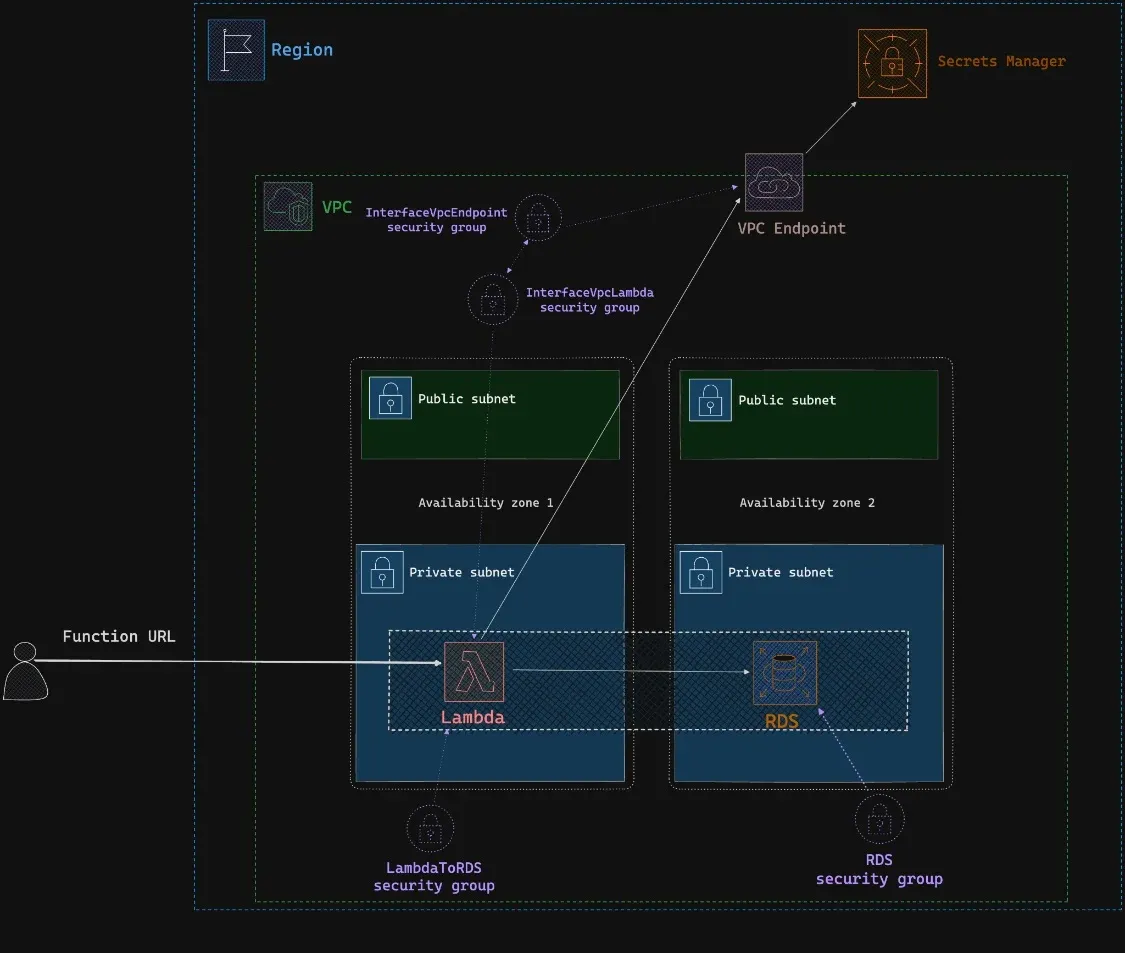Click the Lambda function icon

474,671
